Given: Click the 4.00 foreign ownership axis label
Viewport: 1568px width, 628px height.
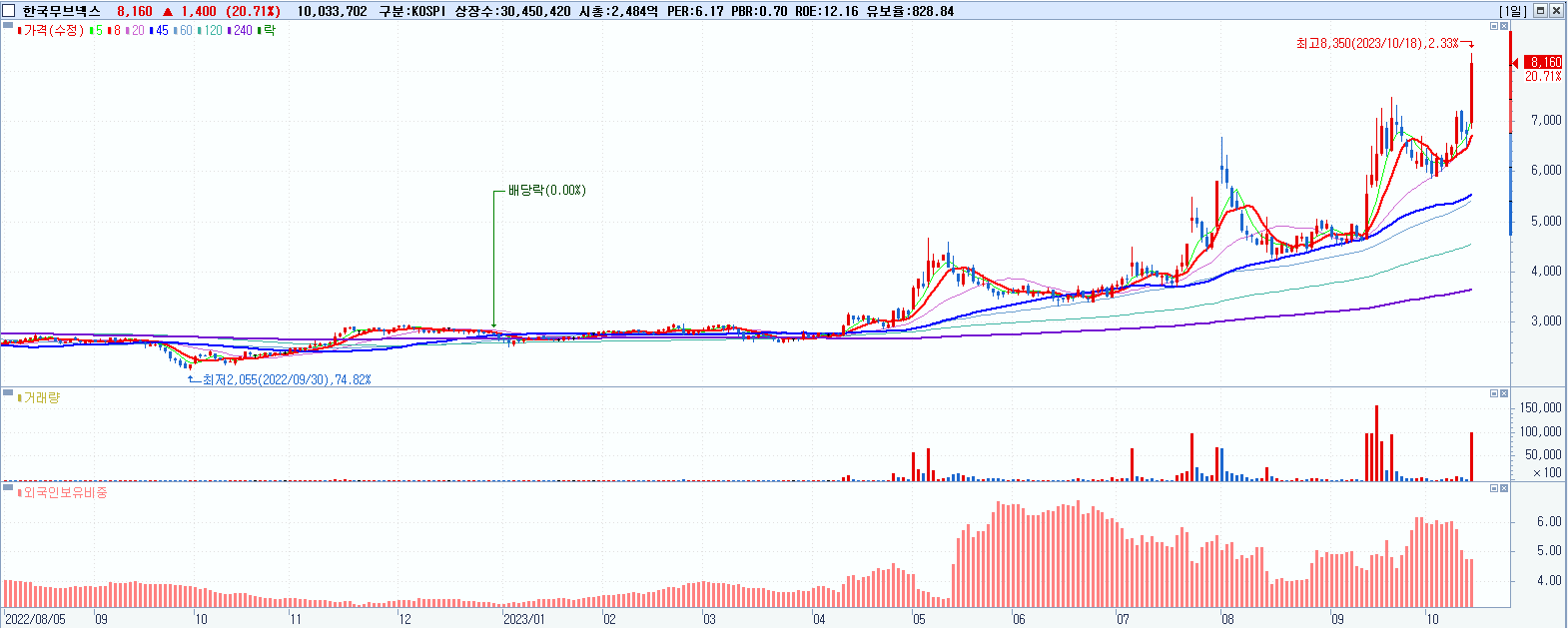Looking at the screenshot, I should (1549, 580).
